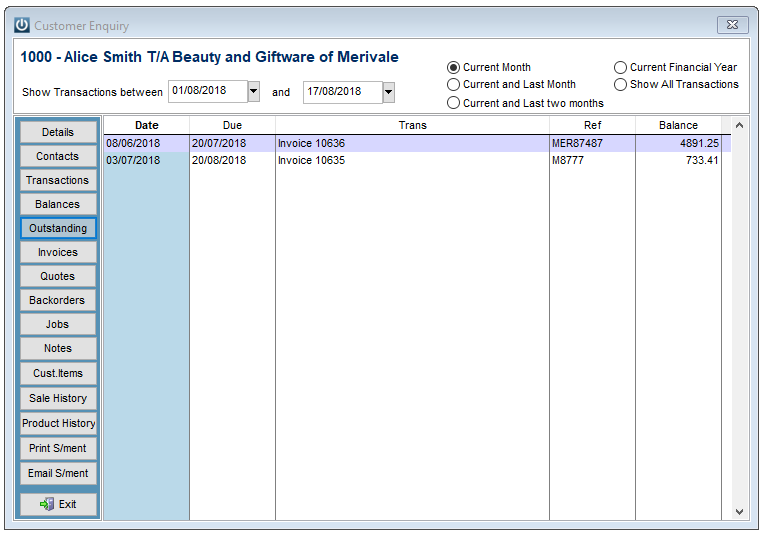Click the 08/06/2018 date cell
The image size is (764, 536).
tap(147, 143)
